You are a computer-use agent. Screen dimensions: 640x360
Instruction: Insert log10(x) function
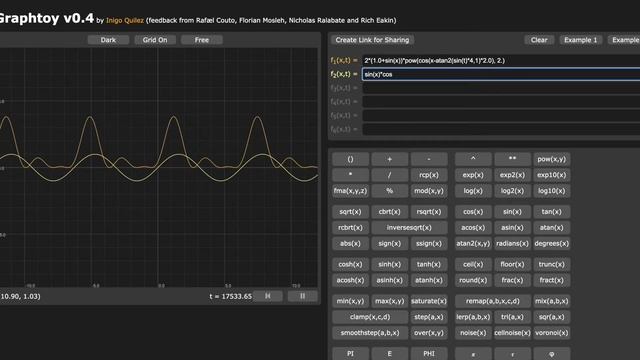click(x=551, y=191)
